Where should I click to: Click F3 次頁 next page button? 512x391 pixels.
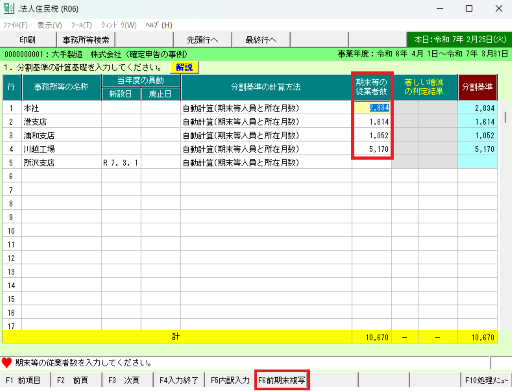[x=128, y=380]
